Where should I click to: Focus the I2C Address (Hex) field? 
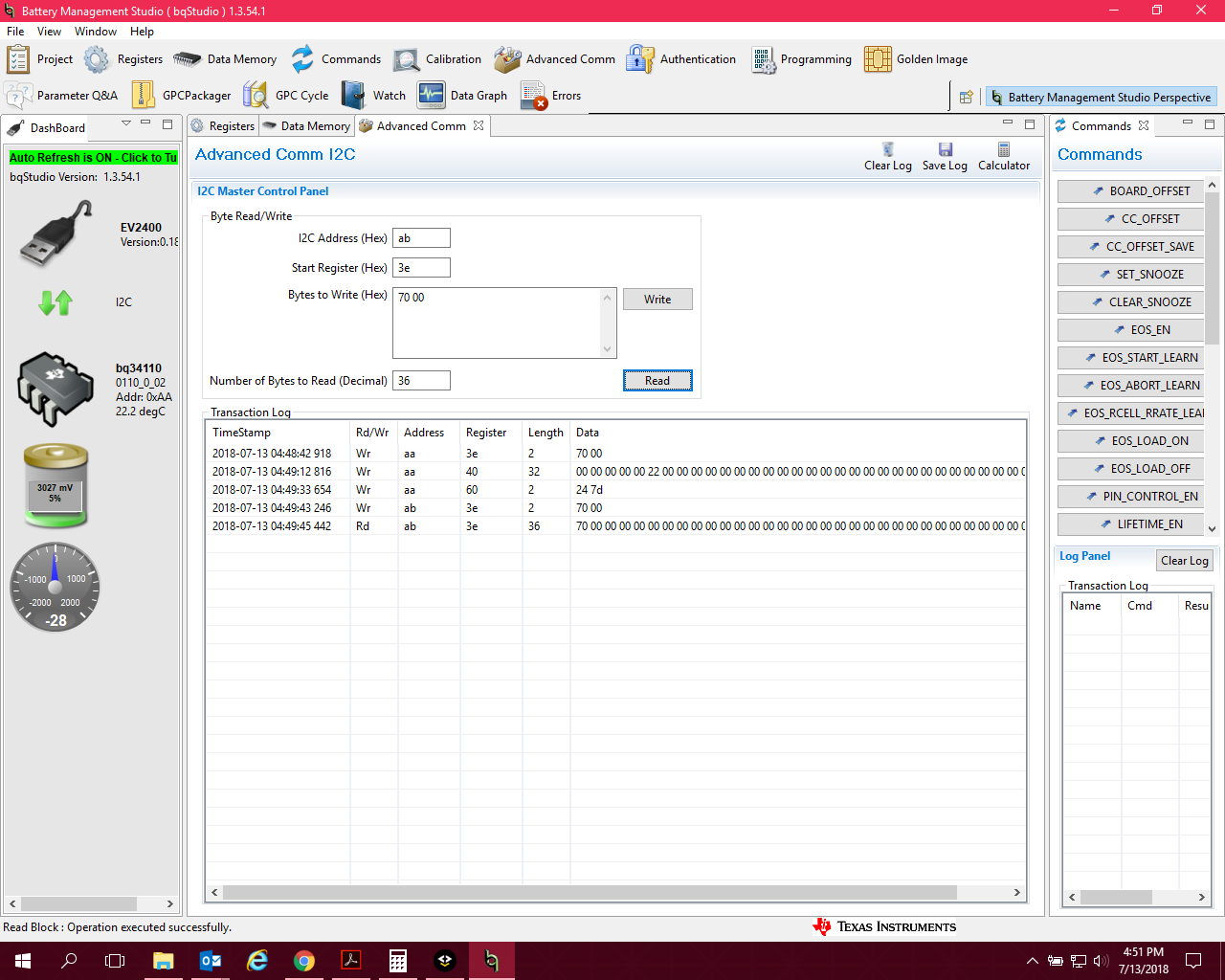click(421, 238)
